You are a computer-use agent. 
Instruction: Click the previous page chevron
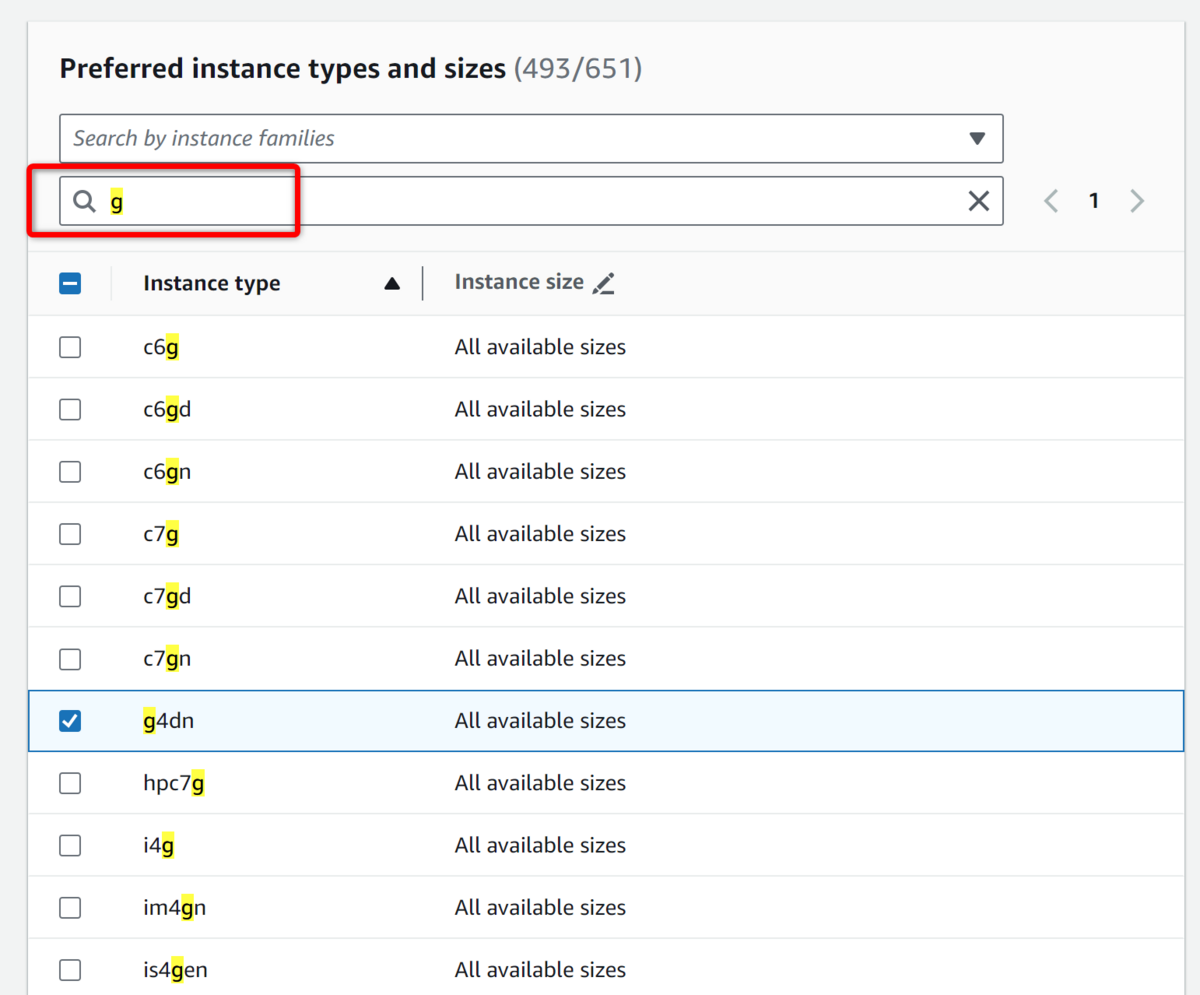1050,201
